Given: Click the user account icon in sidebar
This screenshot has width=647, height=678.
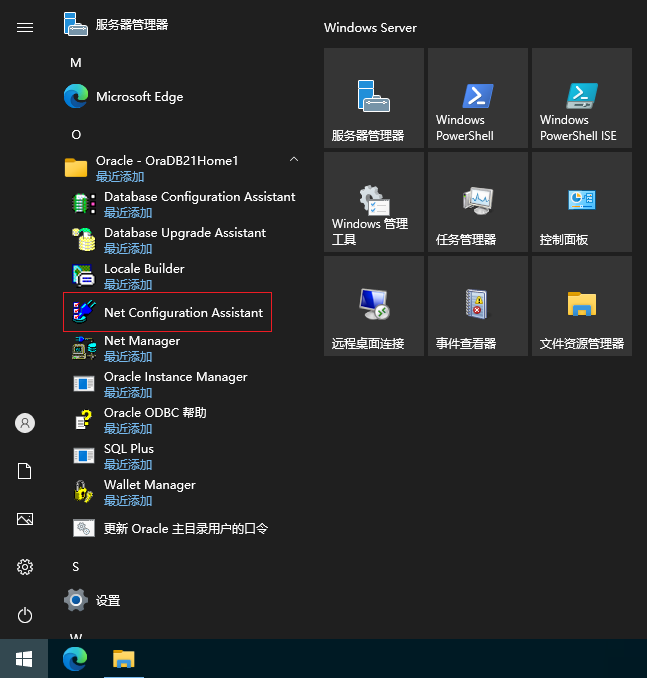Looking at the screenshot, I should pos(25,423).
